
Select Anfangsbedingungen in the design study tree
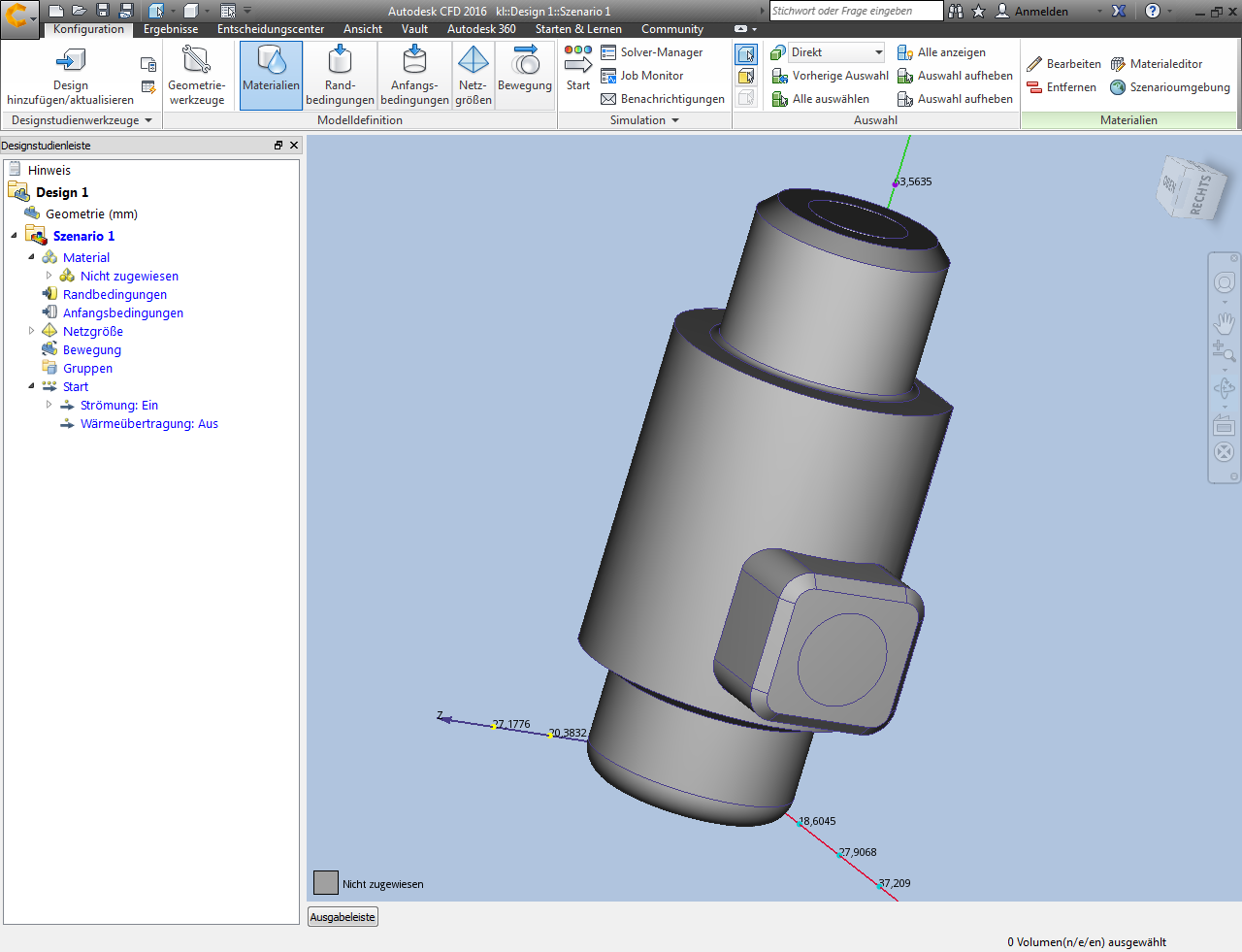click(123, 312)
